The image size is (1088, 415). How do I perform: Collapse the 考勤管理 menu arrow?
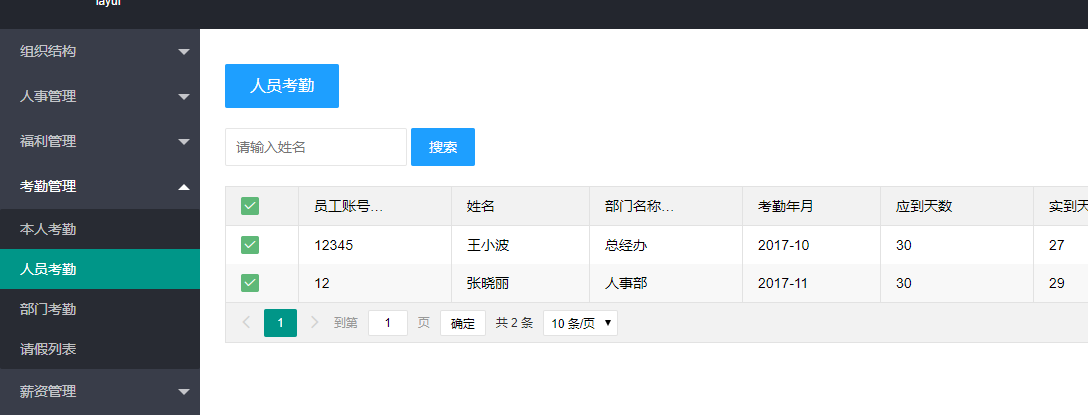click(x=184, y=187)
